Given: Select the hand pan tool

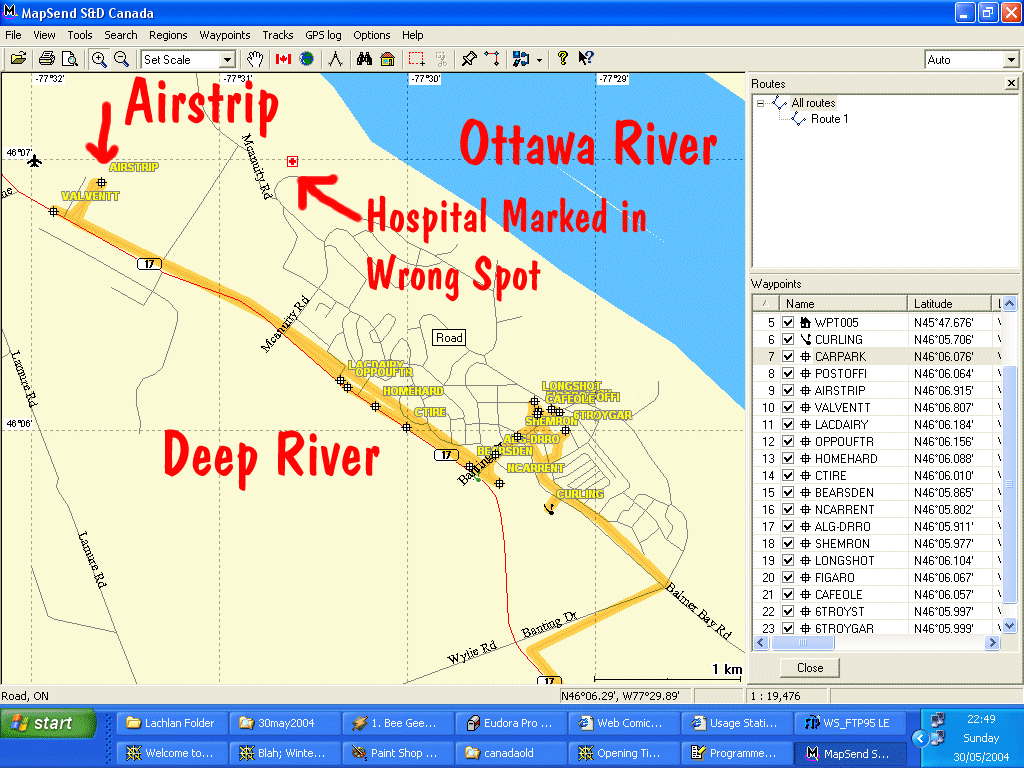Looking at the screenshot, I should coord(256,59).
